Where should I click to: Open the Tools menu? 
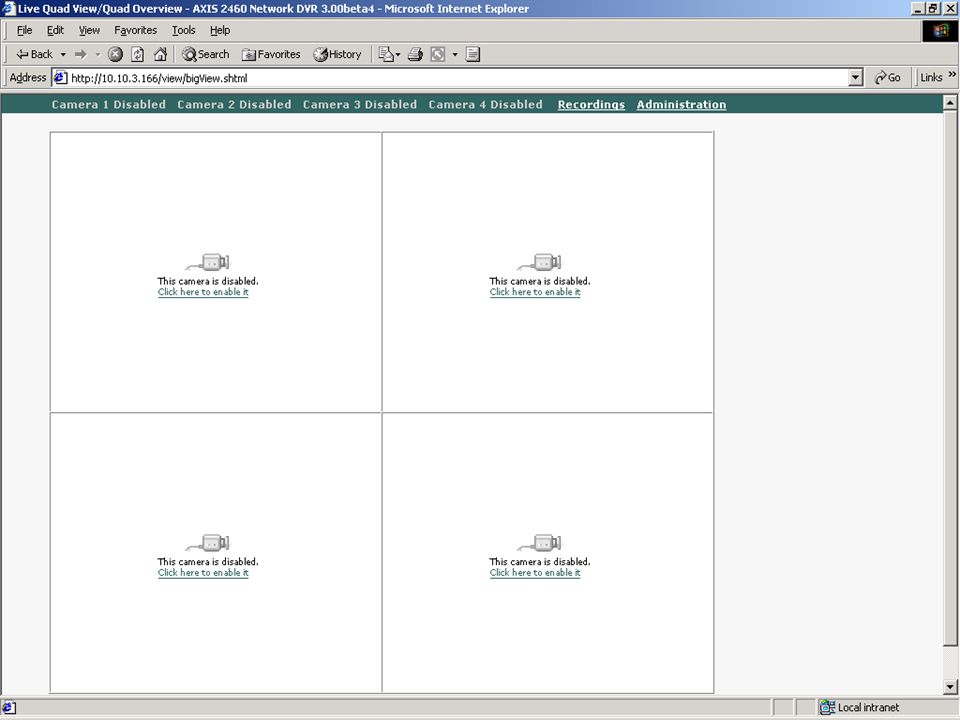(183, 30)
